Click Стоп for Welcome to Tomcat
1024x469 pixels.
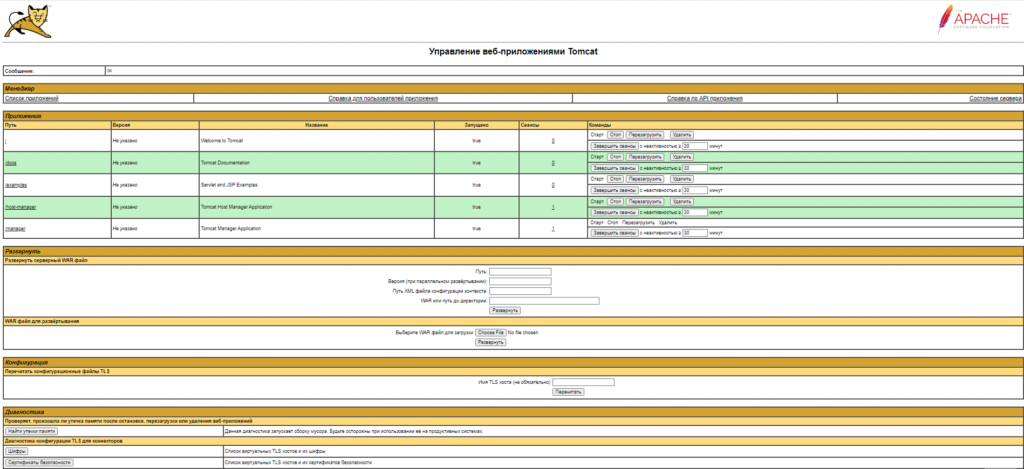[615, 135]
